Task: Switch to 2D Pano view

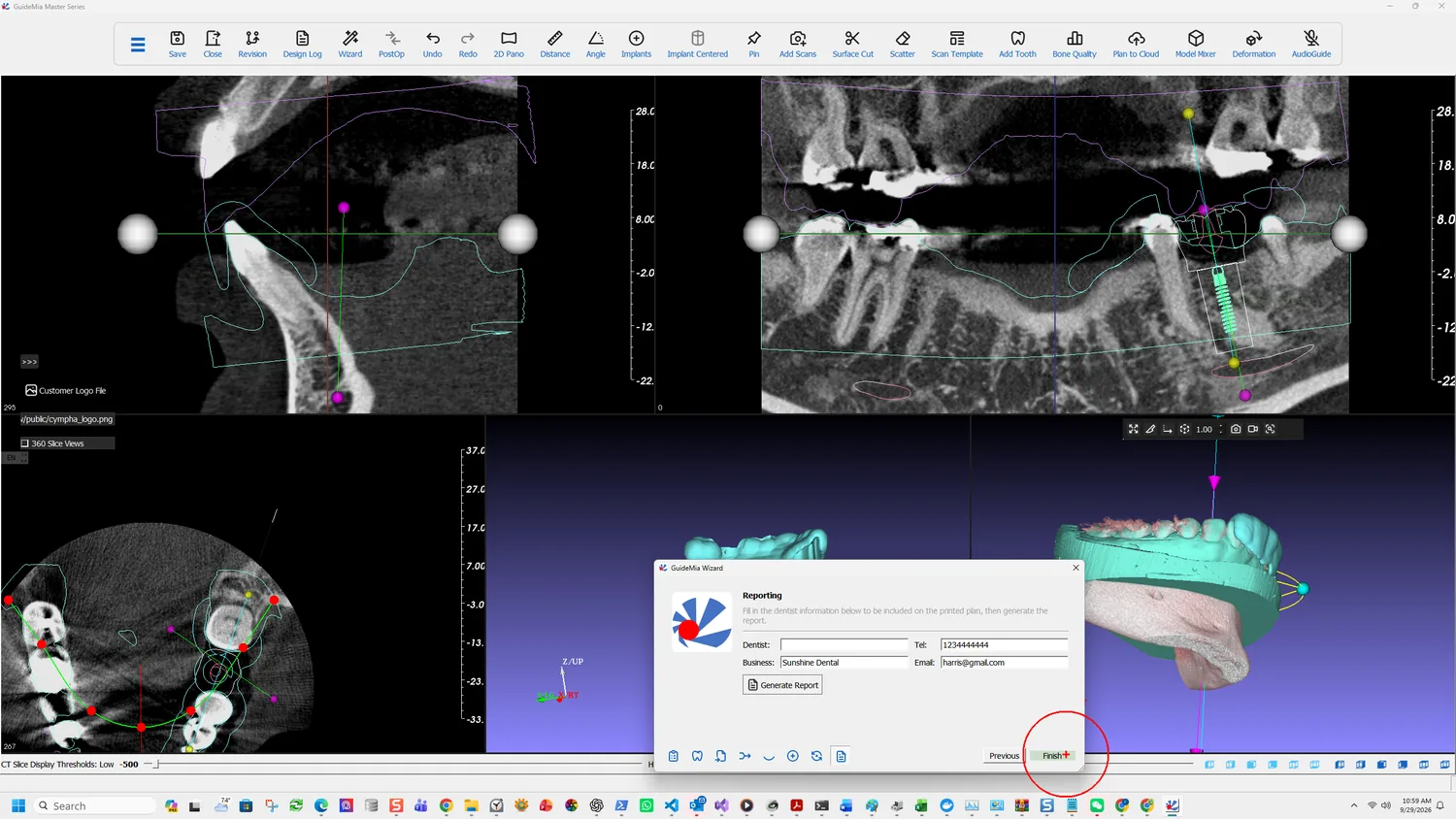Action: tap(509, 44)
